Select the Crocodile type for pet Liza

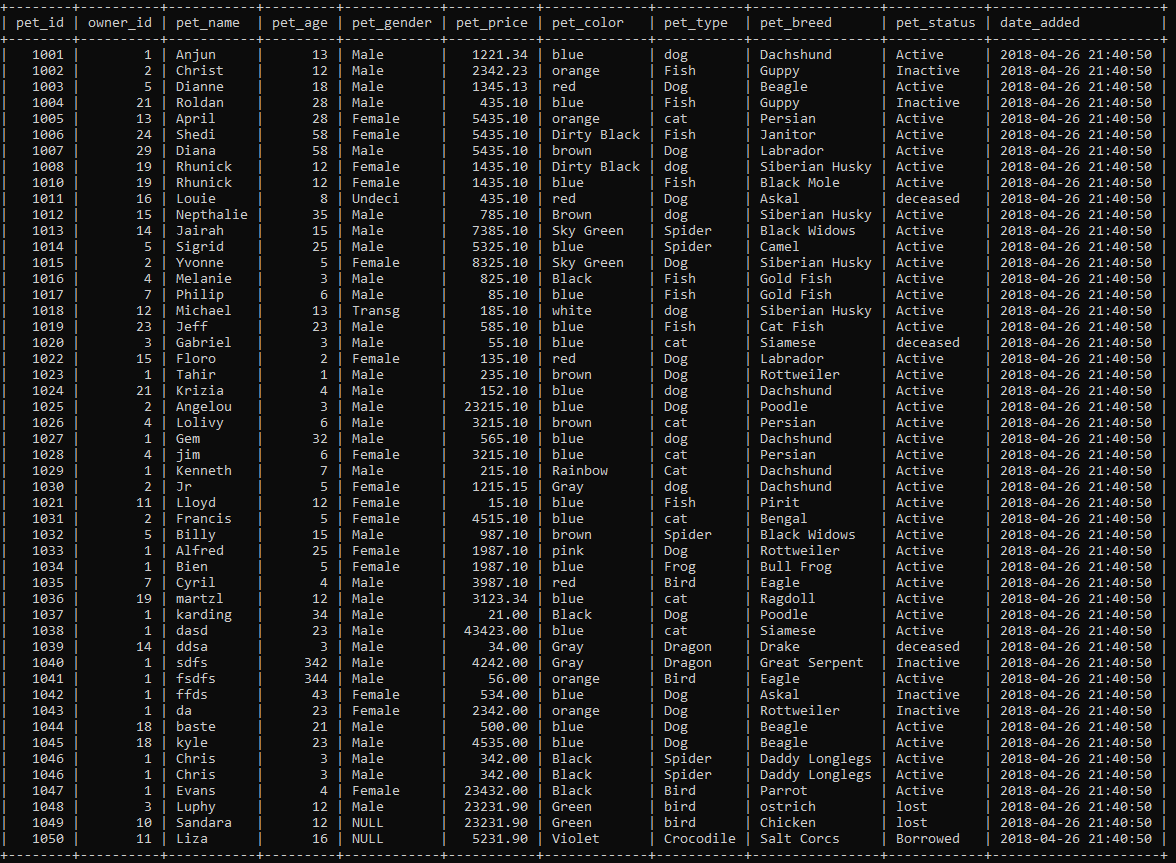(x=700, y=838)
